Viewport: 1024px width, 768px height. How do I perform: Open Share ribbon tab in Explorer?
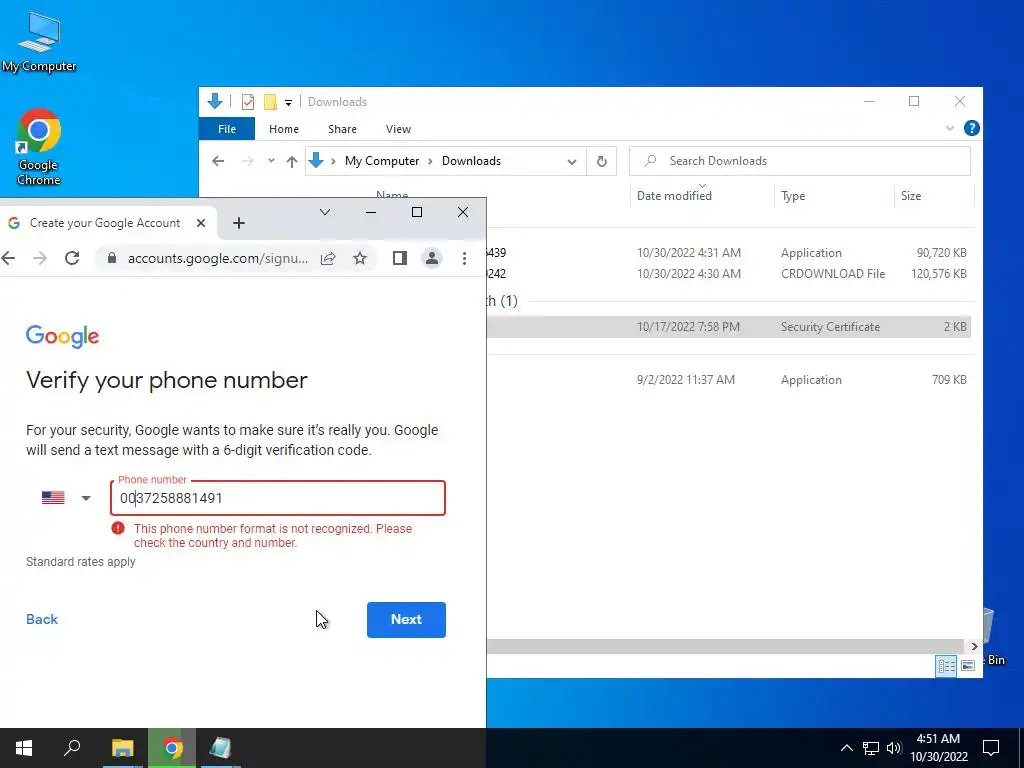tap(342, 129)
